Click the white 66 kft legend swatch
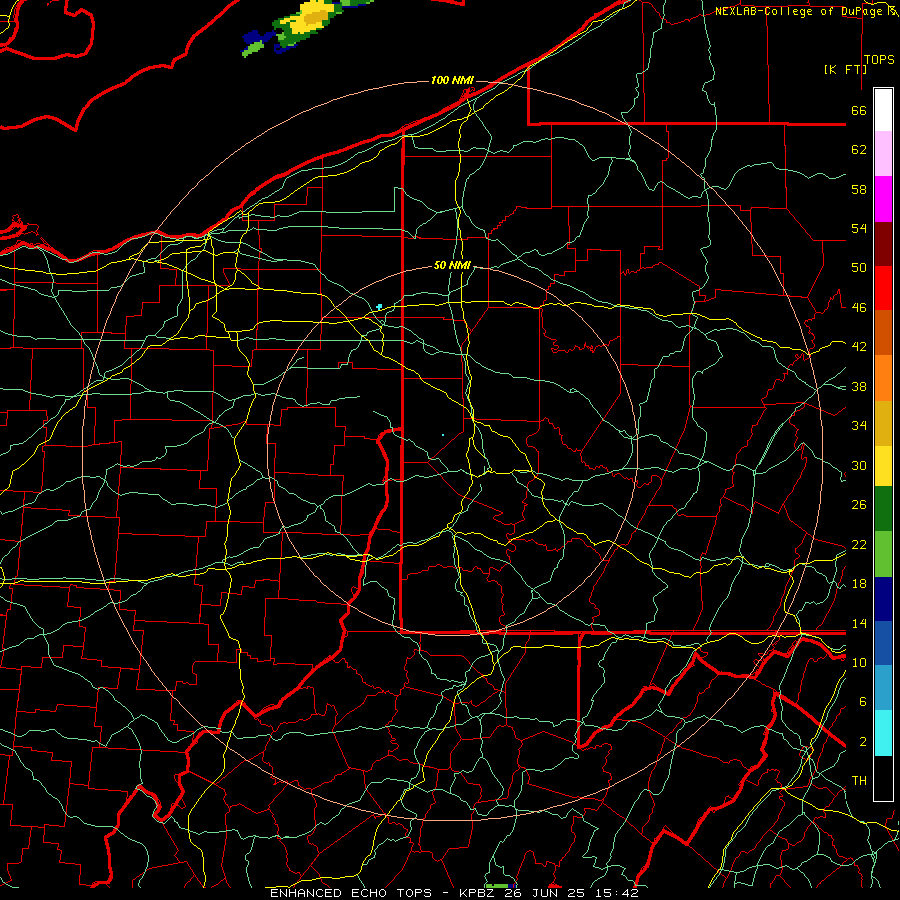Image resolution: width=900 pixels, height=900 pixels. click(883, 110)
